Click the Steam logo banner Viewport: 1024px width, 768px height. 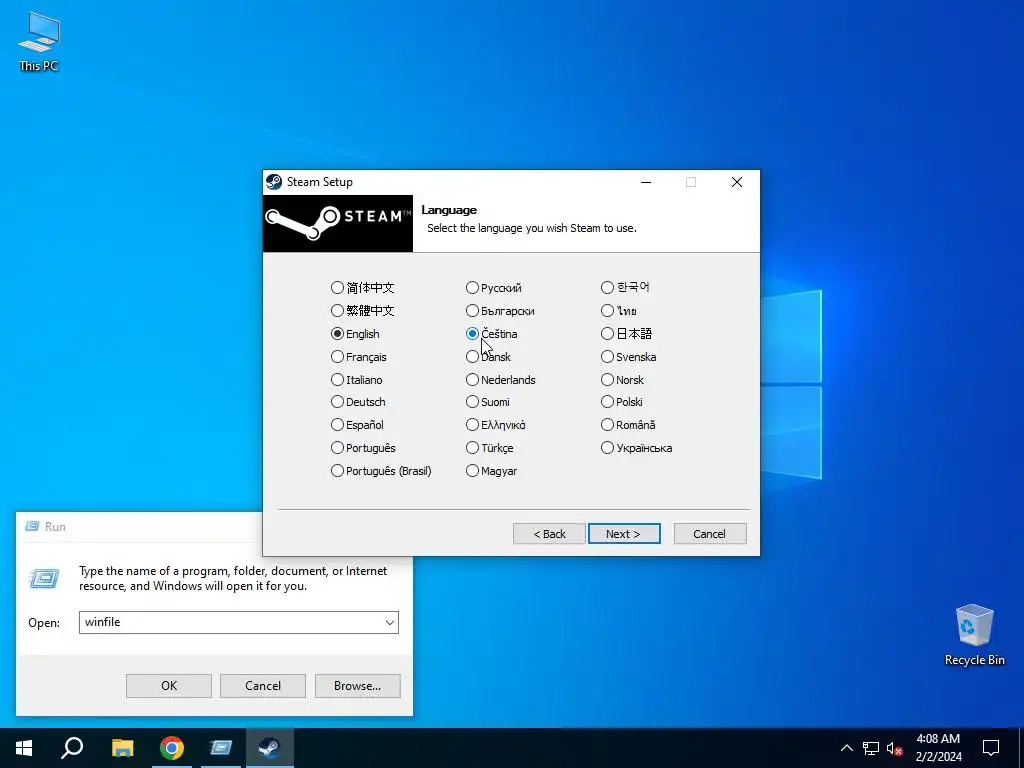pyautogui.click(x=338, y=223)
